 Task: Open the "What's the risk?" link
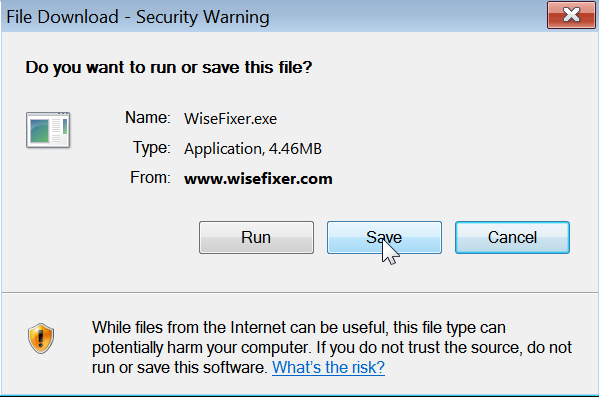coord(328,367)
